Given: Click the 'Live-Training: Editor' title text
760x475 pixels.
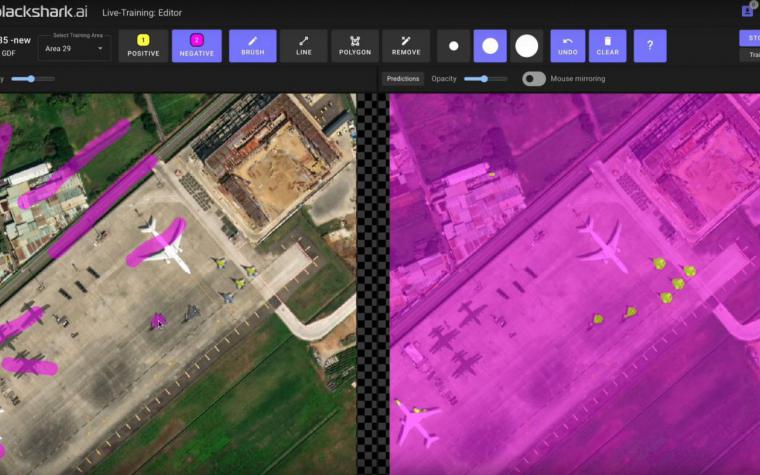Looking at the screenshot, I should [x=142, y=13].
